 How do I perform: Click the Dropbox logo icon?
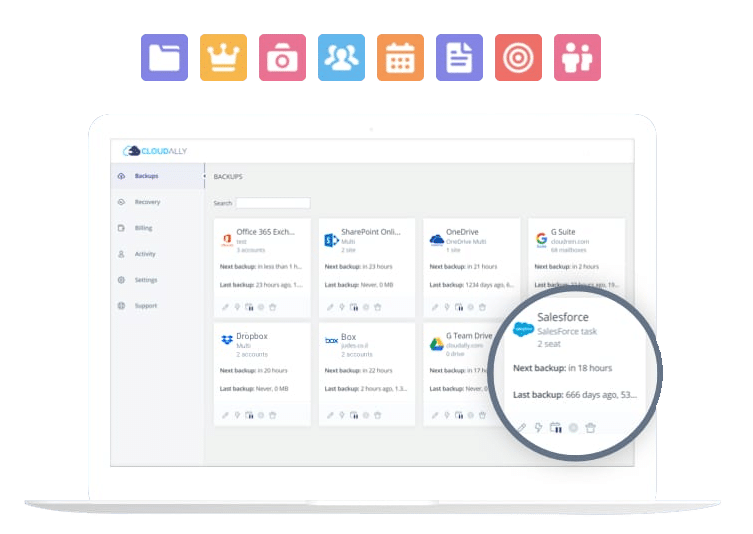click(227, 340)
